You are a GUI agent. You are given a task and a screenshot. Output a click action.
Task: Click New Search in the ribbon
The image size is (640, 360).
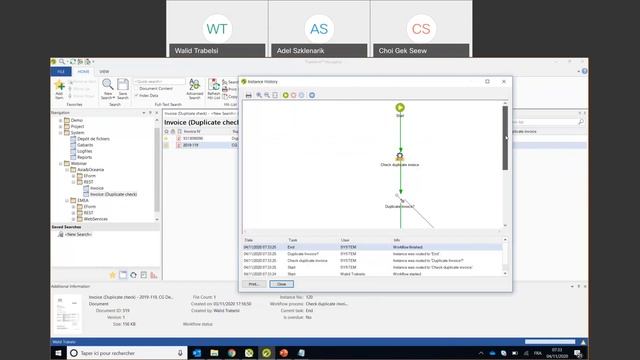point(108,89)
